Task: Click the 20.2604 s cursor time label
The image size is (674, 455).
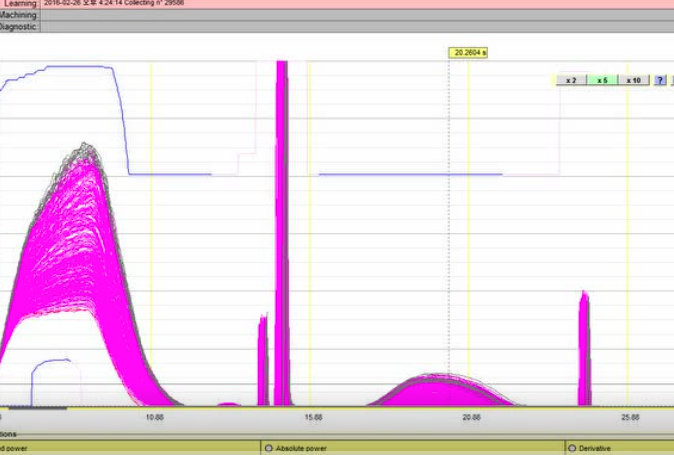Action: 469,52
